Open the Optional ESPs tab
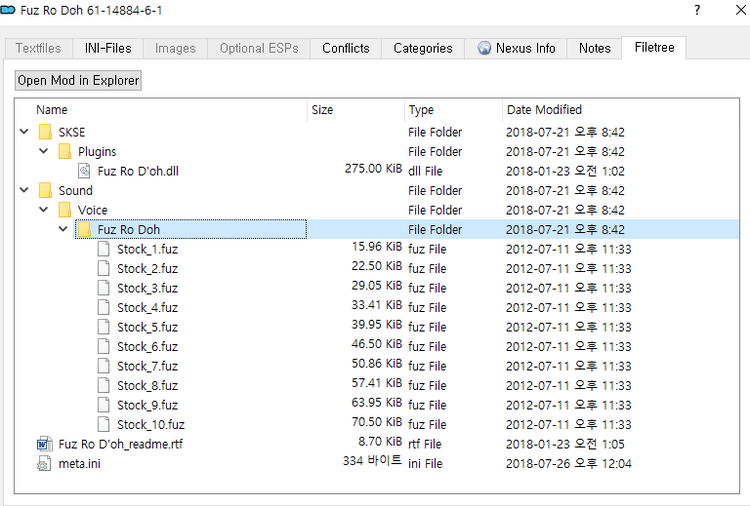750x506 pixels. pyautogui.click(x=259, y=48)
